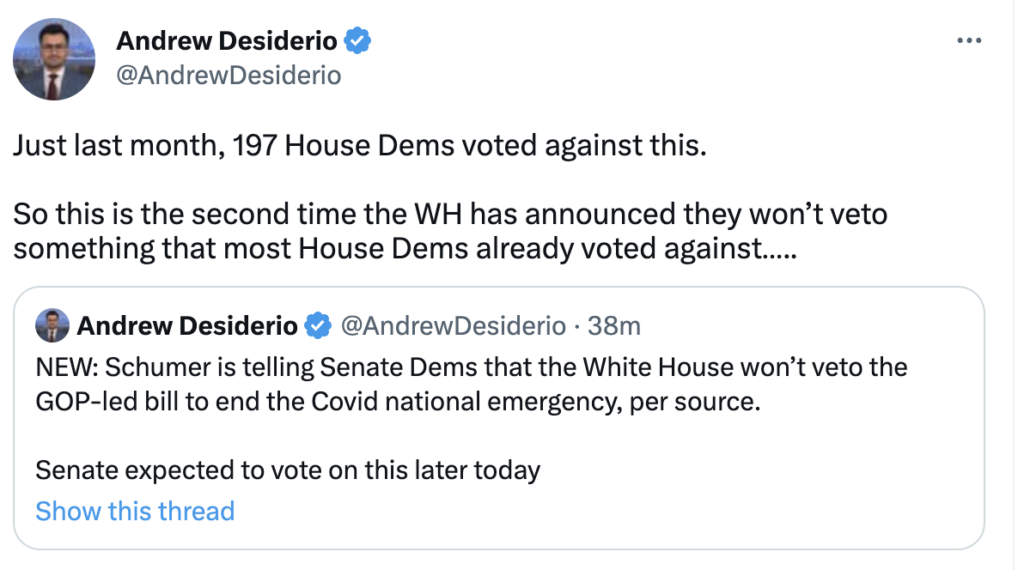Click "Senate expected to vote on this later today"
Screen dimensions: 1024x570
288,470
